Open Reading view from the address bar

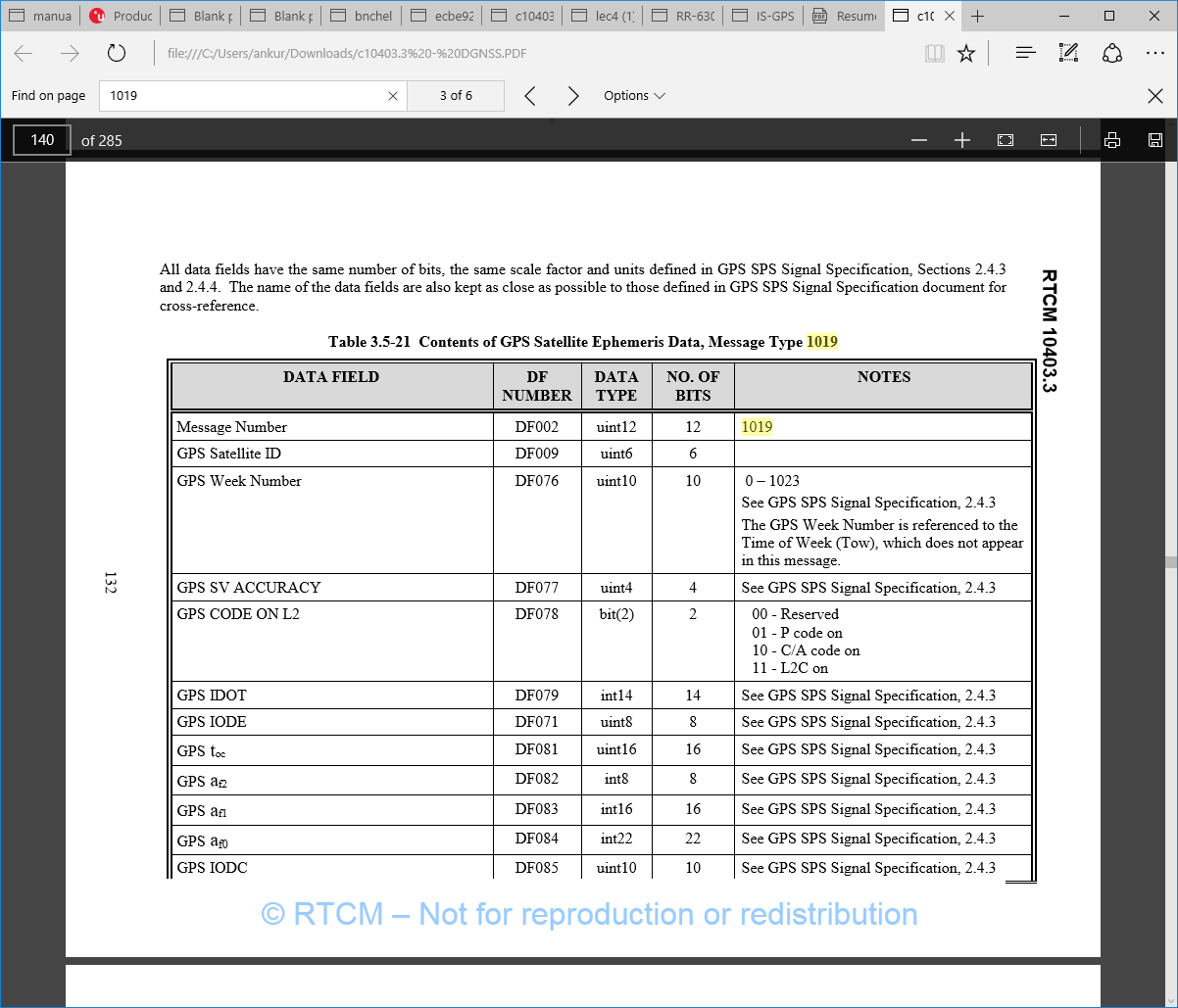[934, 54]
